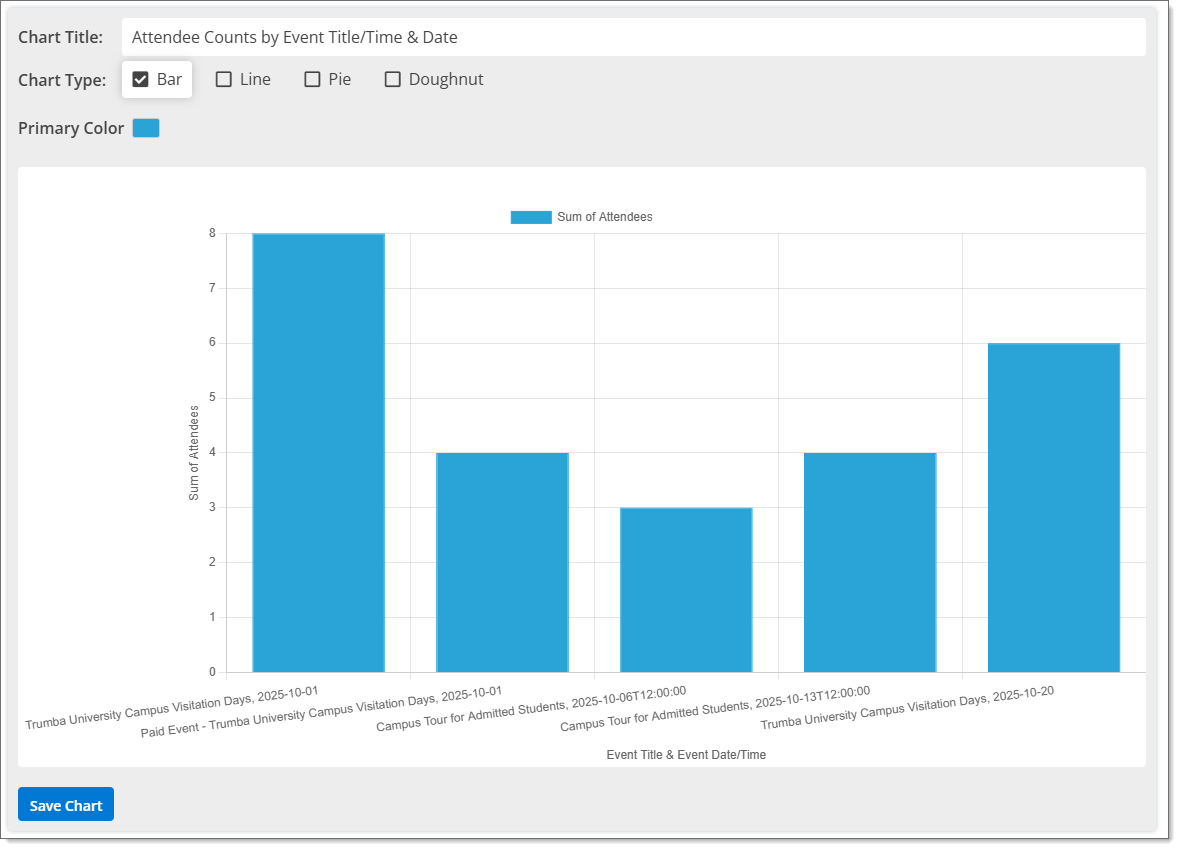Click the Sum of Attendees legend label
Screen dimensions: 1179x849
click(x=604, y=217)
